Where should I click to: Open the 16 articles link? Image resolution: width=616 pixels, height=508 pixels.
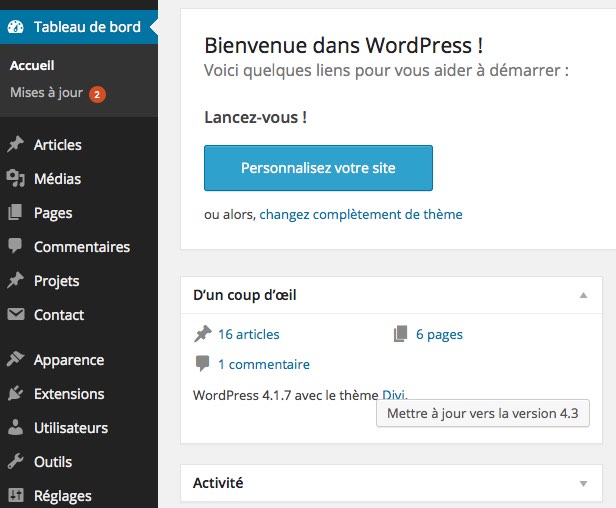249,334
